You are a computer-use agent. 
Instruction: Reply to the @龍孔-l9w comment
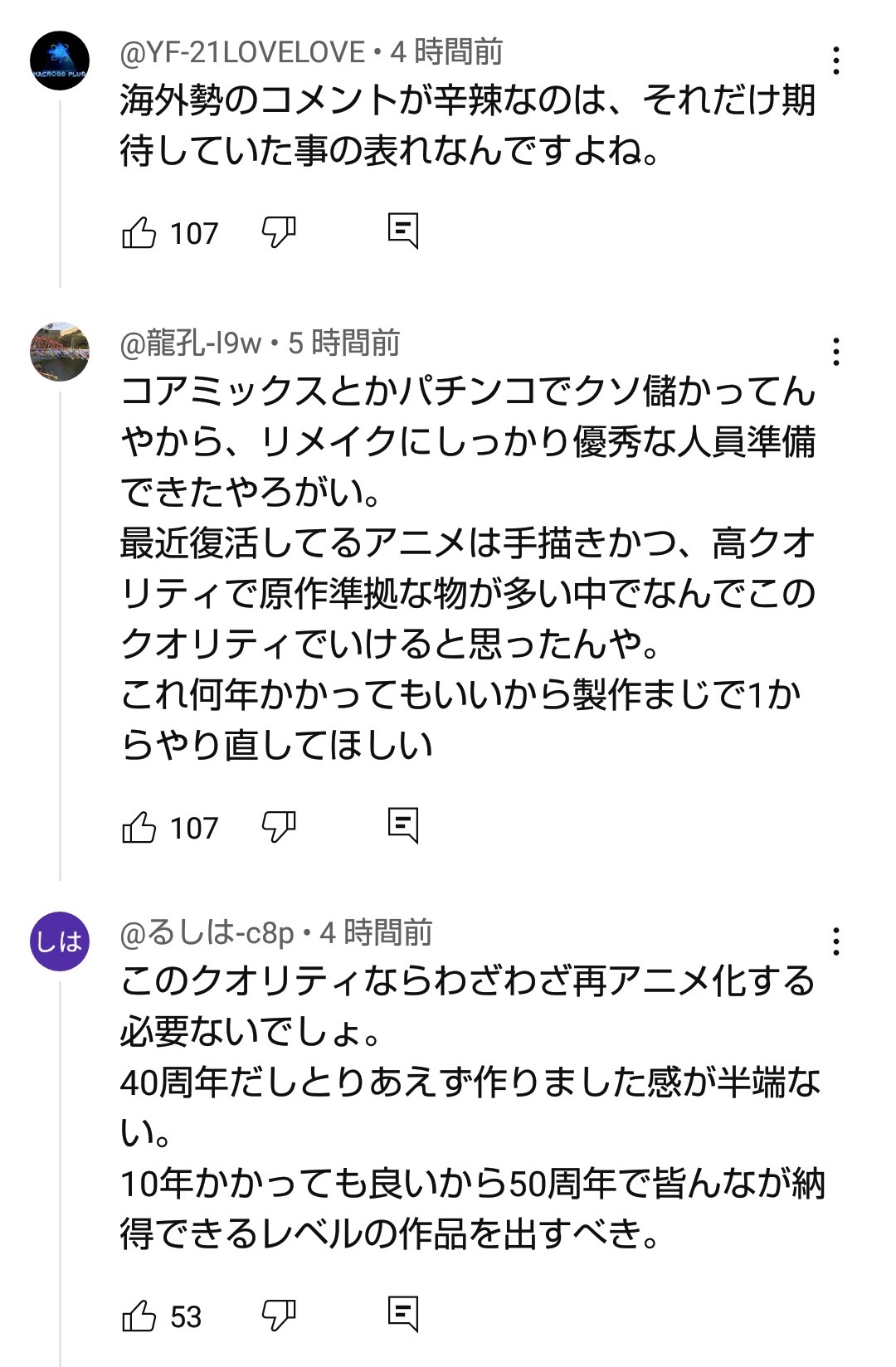pos(403,825)
